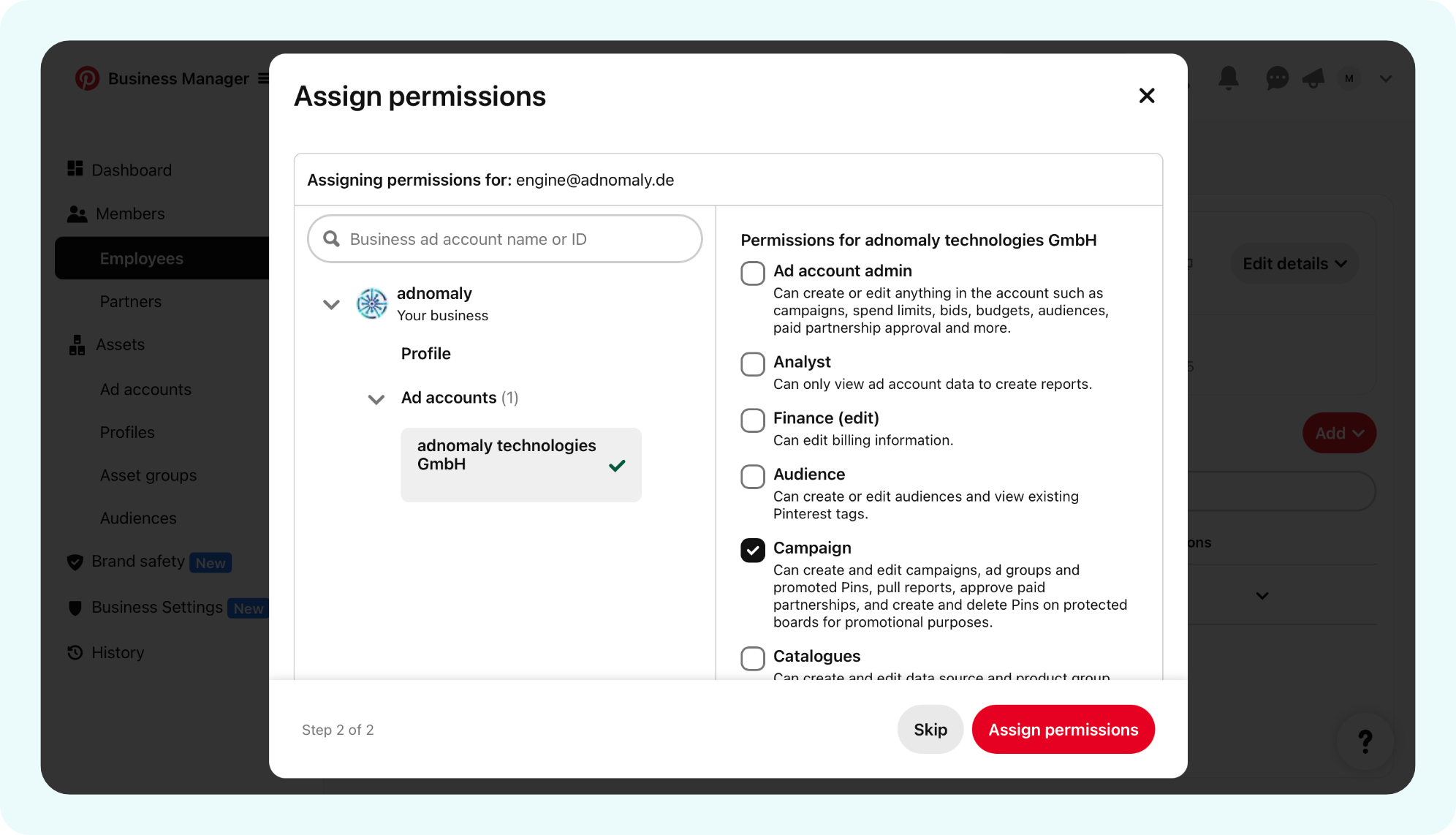Screen dimensions: 1456x835
Task: Collapse the Ad accounts section
Action: coord(376,399)
